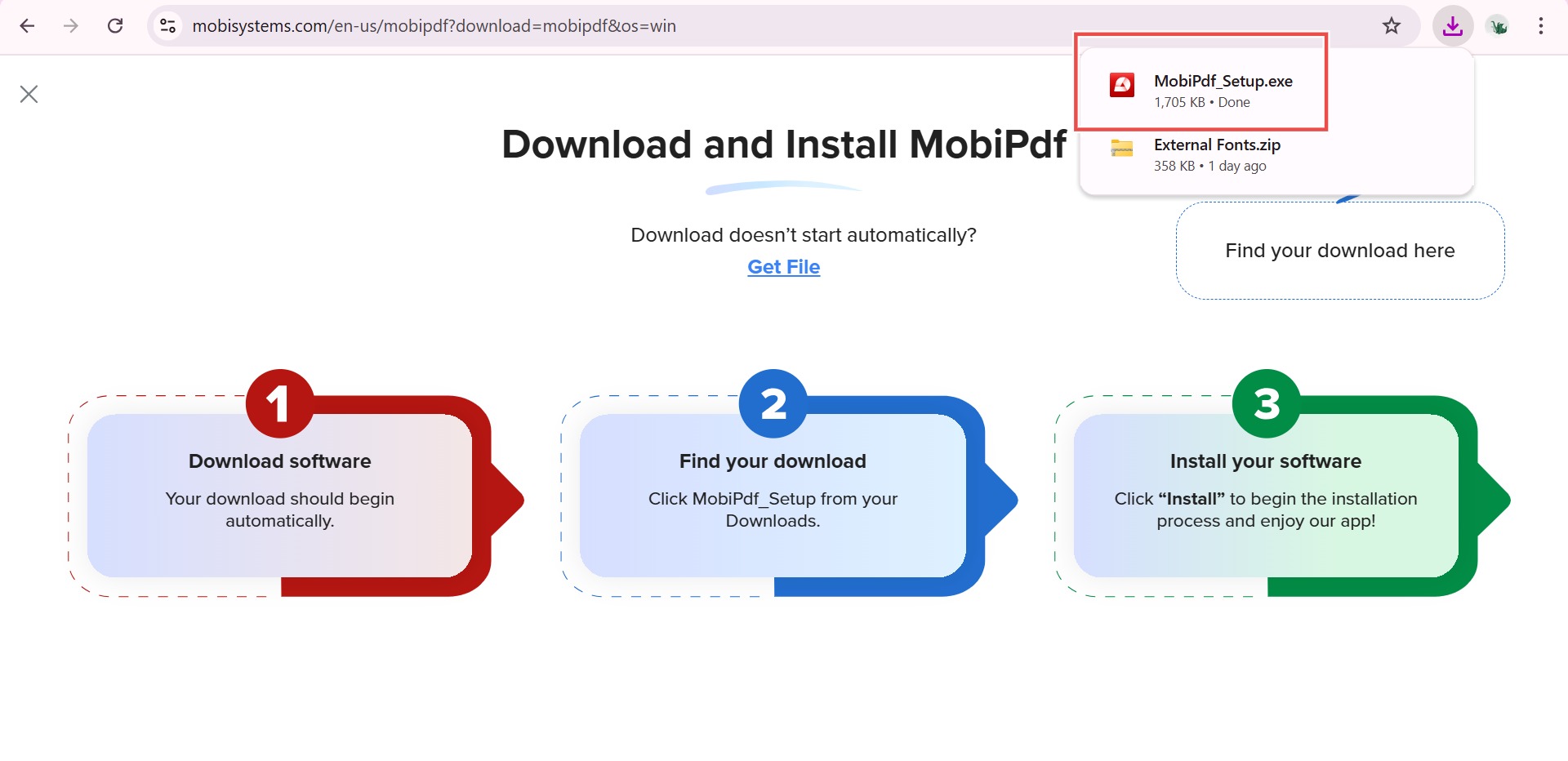Click the Install your software step card

pyautogui.click(x=1266, y=496)
